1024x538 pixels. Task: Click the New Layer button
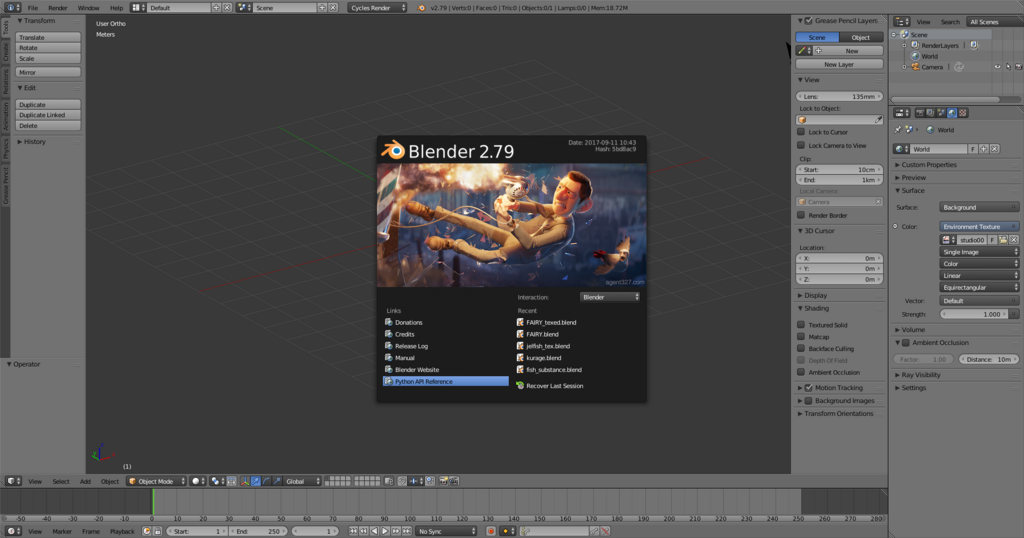[x=839, y=64]
